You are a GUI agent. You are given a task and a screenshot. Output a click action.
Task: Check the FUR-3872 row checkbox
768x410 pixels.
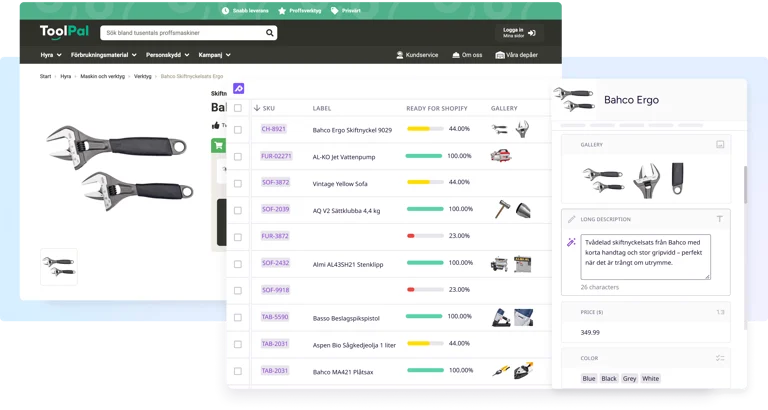238,237
